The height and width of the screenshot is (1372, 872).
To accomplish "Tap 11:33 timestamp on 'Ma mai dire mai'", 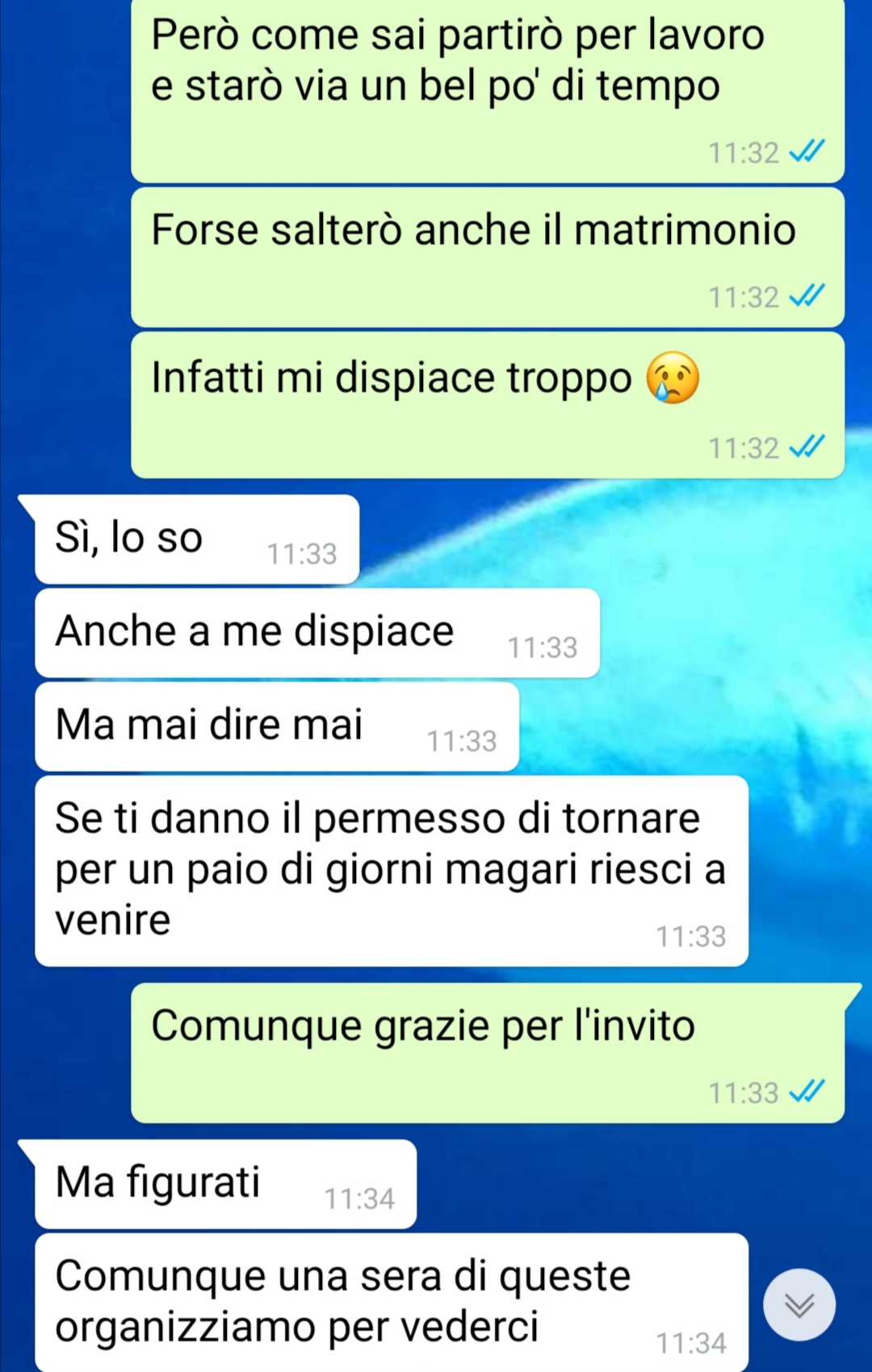I will click(x=462, y=741).
